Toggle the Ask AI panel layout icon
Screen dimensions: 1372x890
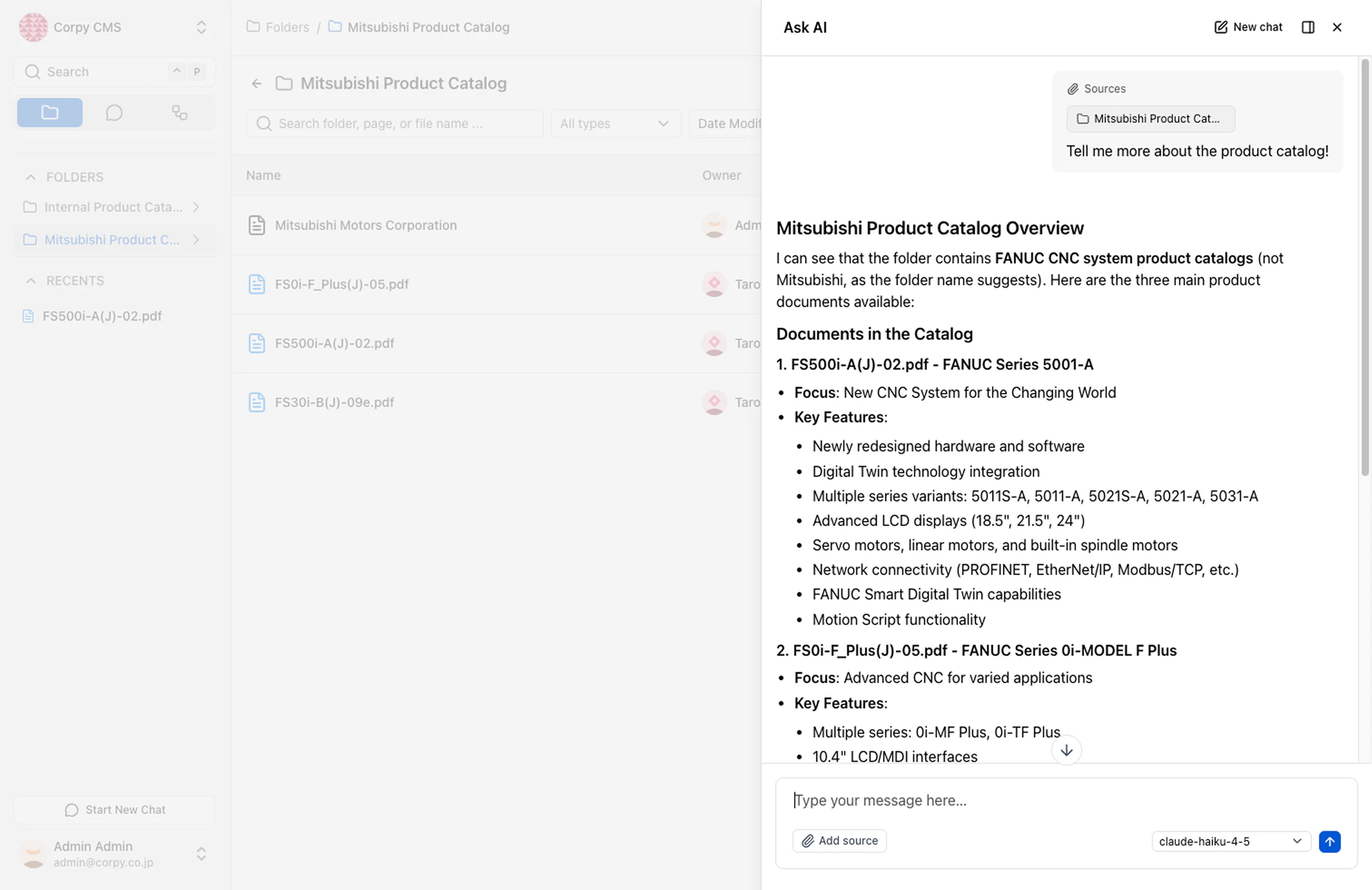(1308, 27)
